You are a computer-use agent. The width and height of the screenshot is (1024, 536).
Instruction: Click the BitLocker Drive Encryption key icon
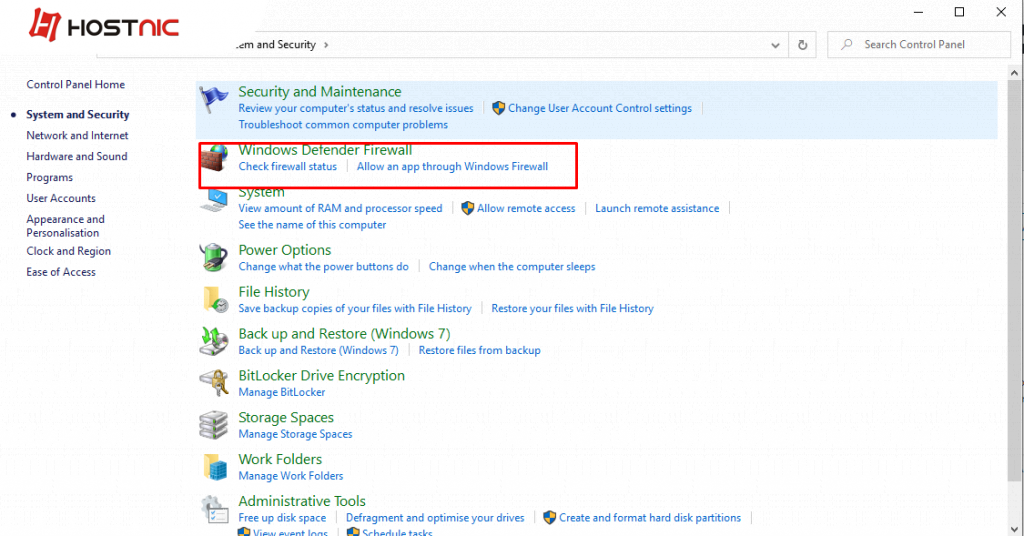[214, 383]
